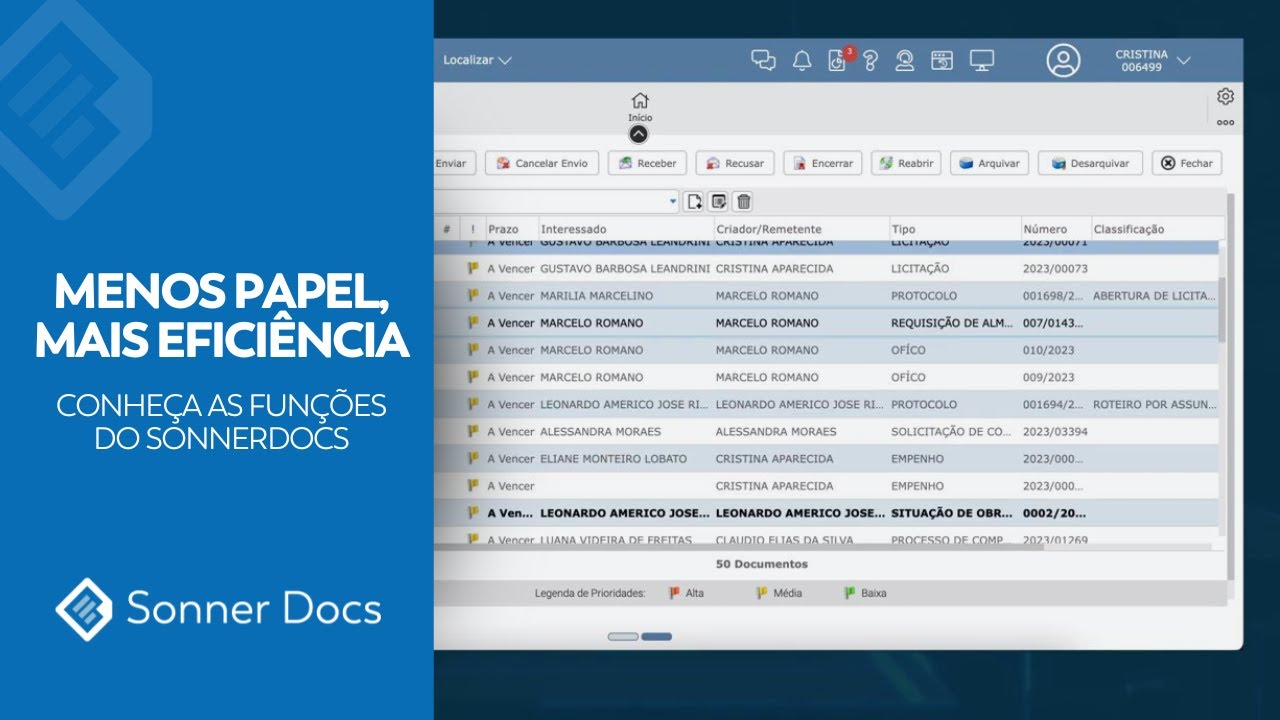The height and width of the screenshot is (720, 1280).
Task: Select the ELIANE MONTEIRO LOBATO row
Action: (x=826, y=459)
